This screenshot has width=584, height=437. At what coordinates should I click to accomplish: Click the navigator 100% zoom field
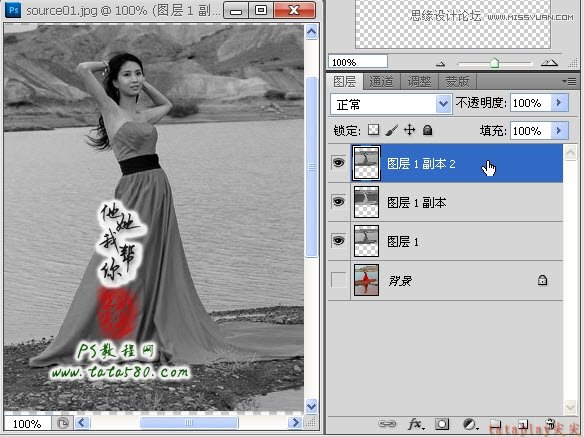coord(358,61)
